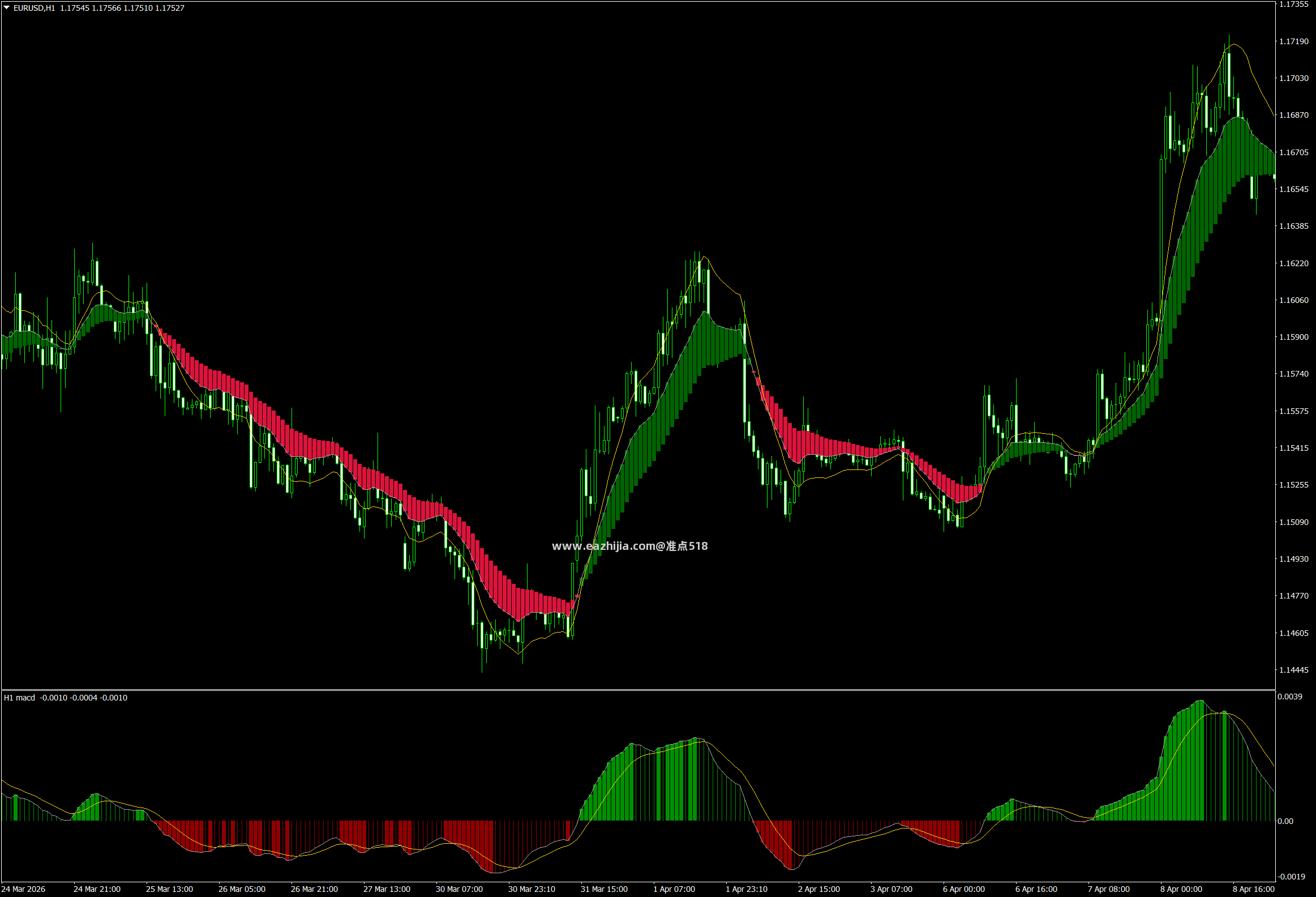Select the 0.00 macd scale label
Viewport: 1316px width, 897px height.
pyautogui.click(x=1285, y=821)
